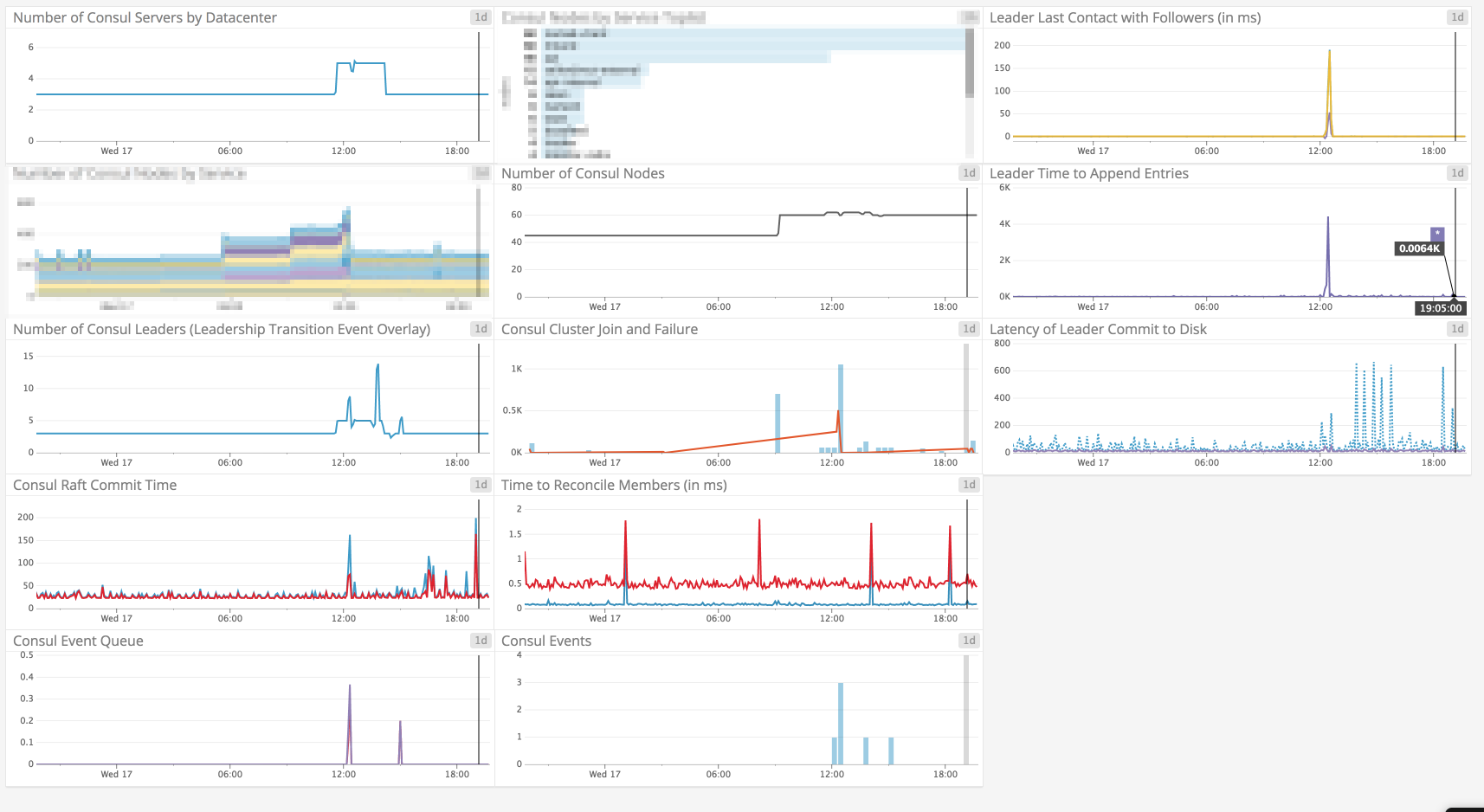Click 1d badge on Number of Consul Leaders
1484x812 pixels.
(481, 329)
